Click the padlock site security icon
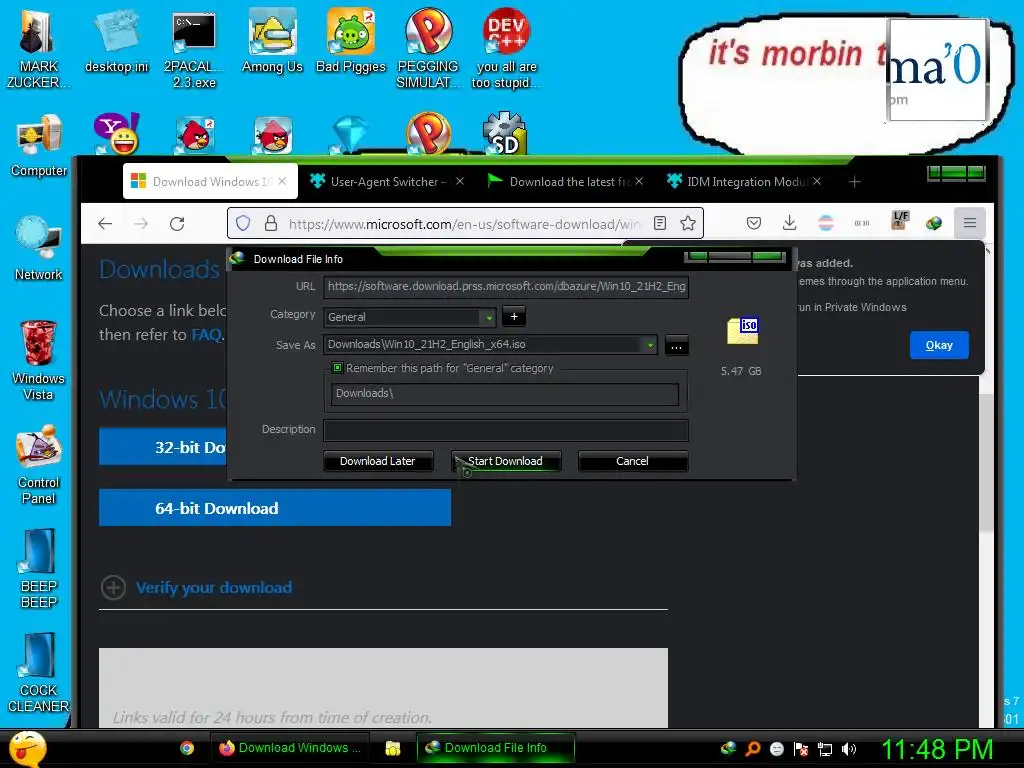This screenshot has width=1024, height=768. [271, 223]
